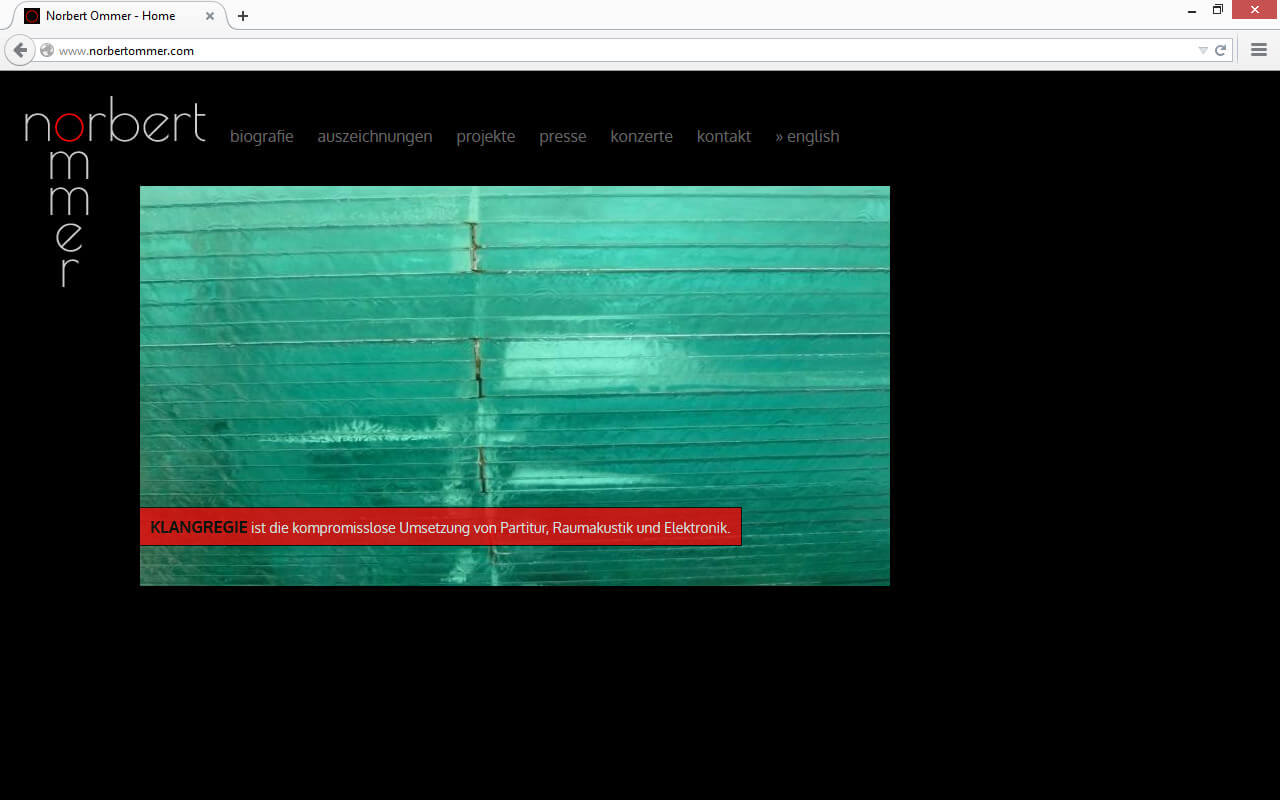Show URL history dropdown arrow

tap(1203, 50)
